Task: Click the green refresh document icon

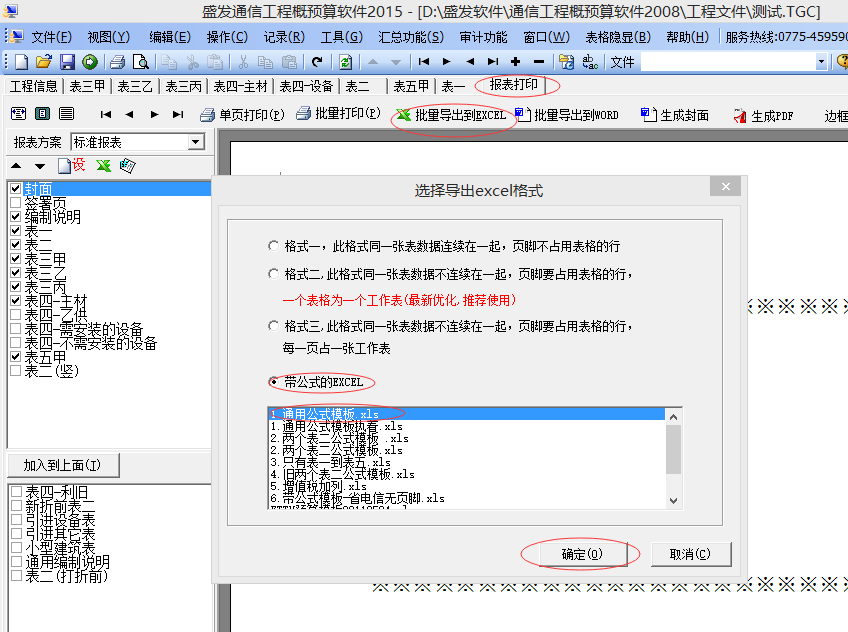Action: [346, 62]
